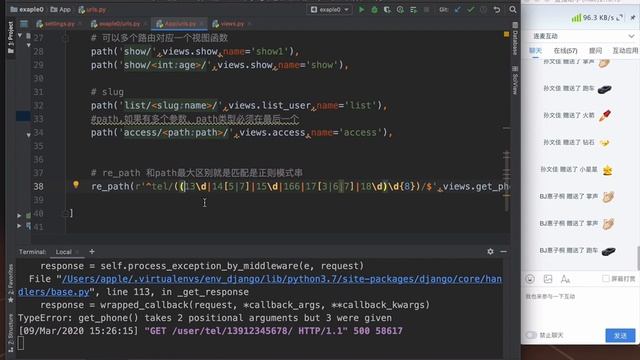640x360 pixels.
Task: Click the blue 发送 send button
Action: [x=620, y=335]
